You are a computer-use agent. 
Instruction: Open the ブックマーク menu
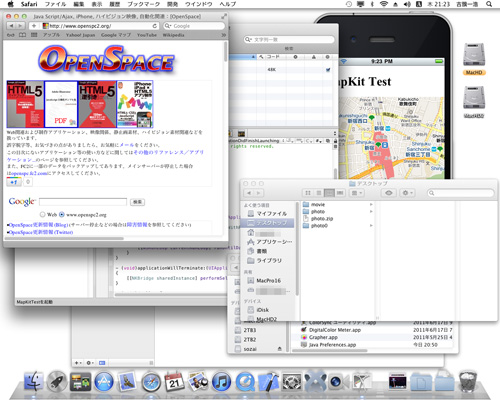(x=143, y=4)
